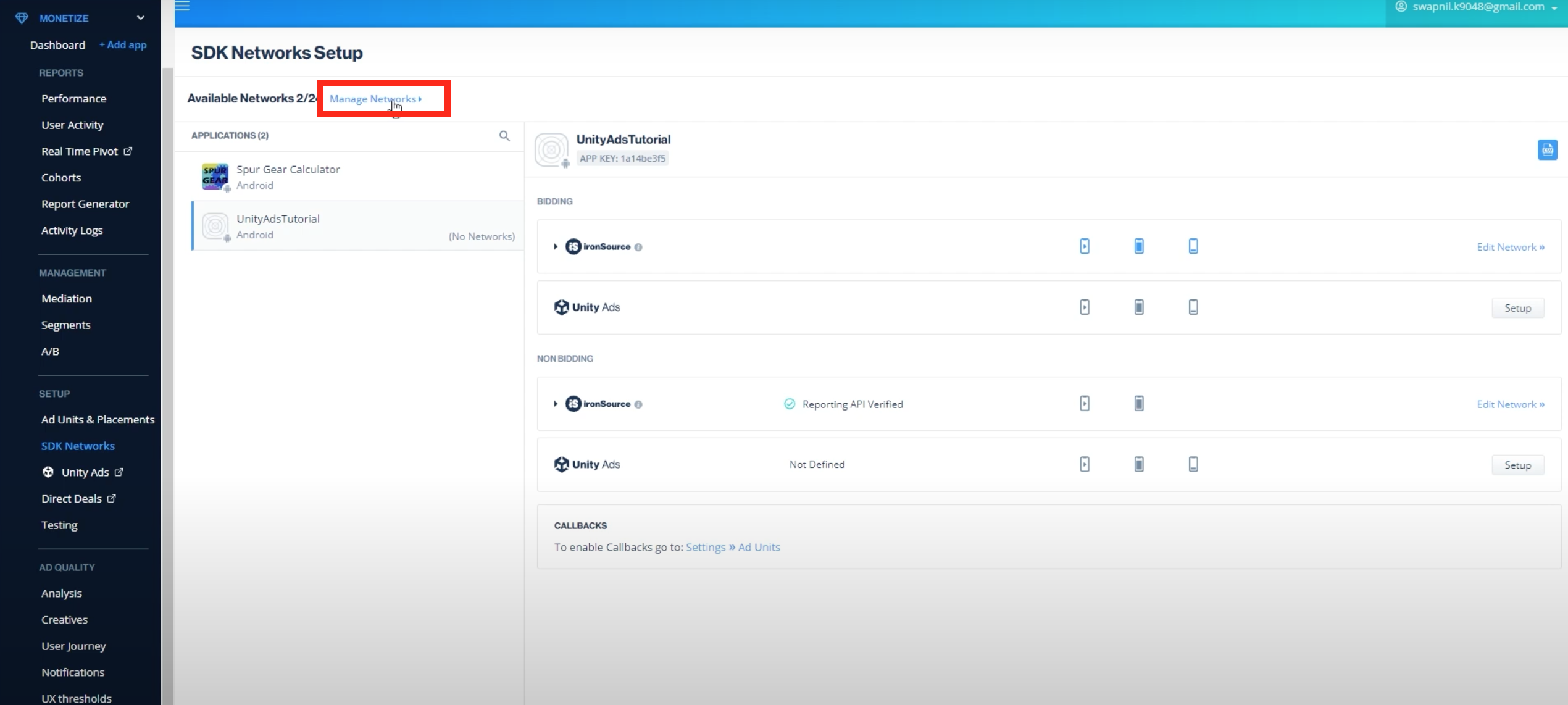Click interstitial icon for non-bidding Unity Ads
The image size is (1568, 705).
coord(1139,464)
